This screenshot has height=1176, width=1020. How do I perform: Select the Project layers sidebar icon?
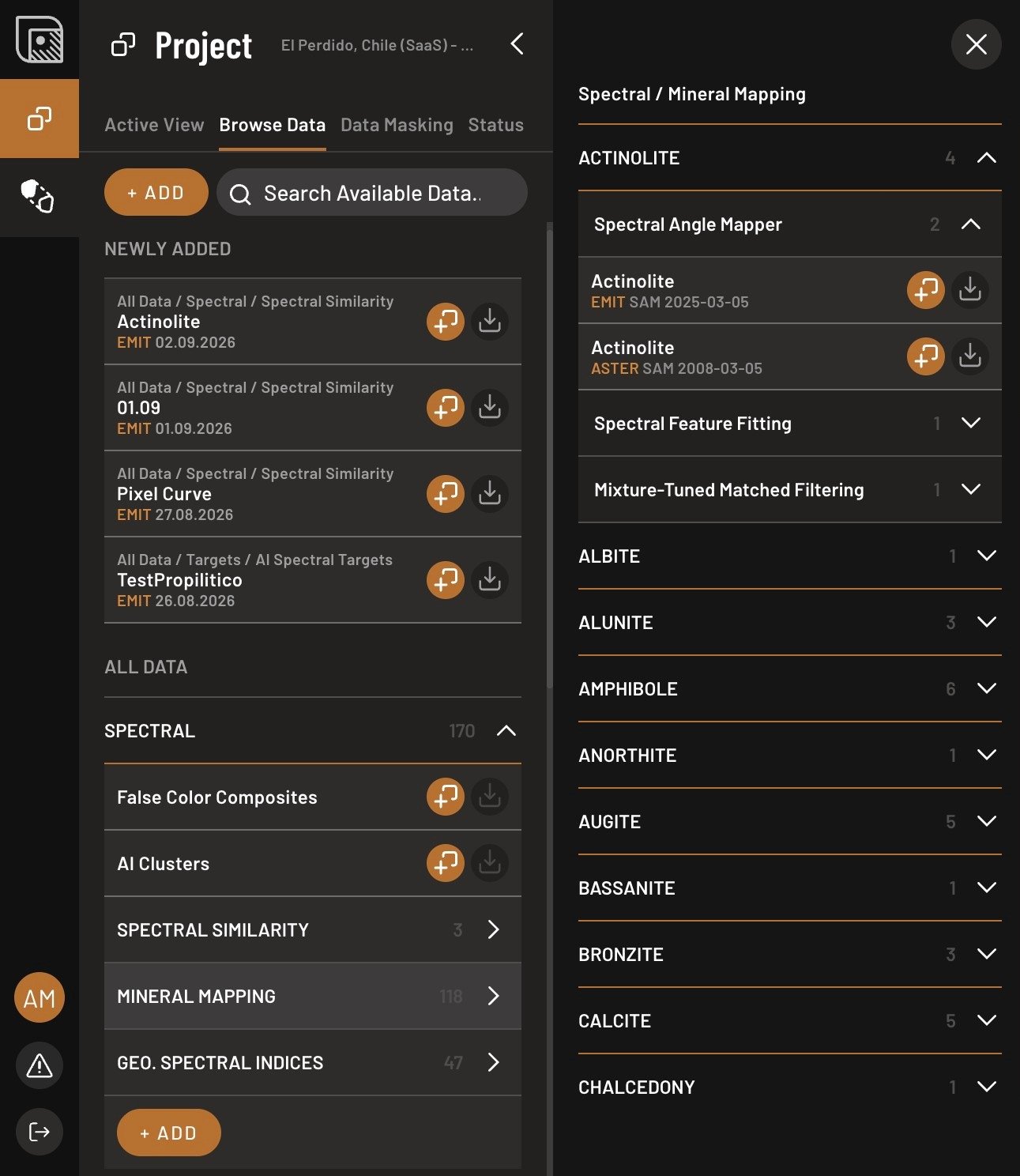(40, 119)
